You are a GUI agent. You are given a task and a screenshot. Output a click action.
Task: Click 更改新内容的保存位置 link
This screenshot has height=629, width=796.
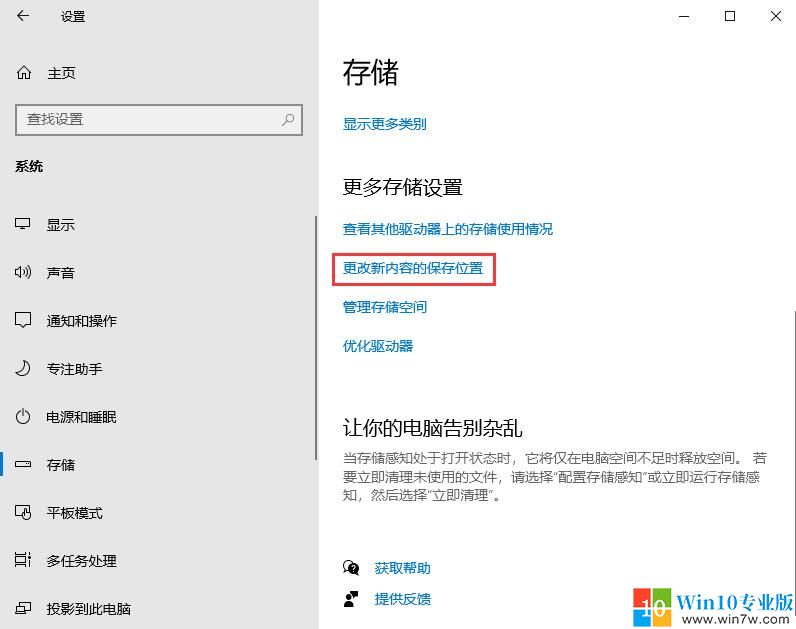point(413,268)
